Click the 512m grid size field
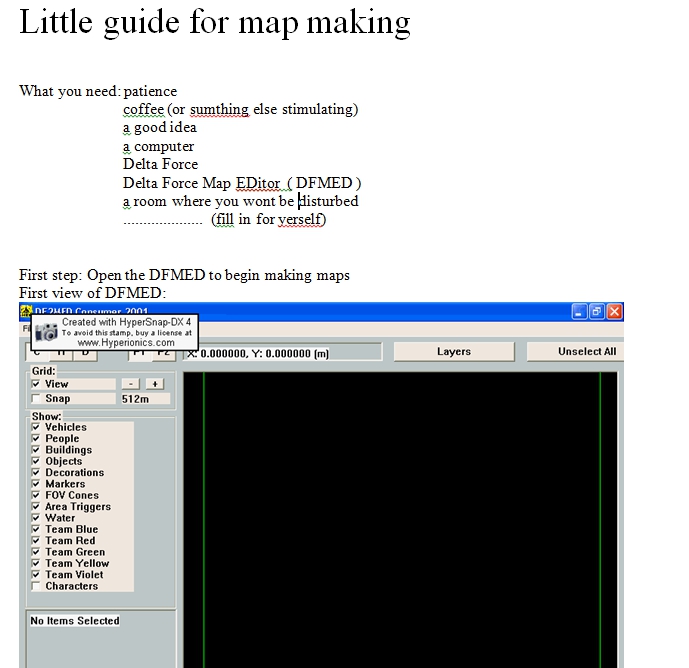 (x=145, y=399)
